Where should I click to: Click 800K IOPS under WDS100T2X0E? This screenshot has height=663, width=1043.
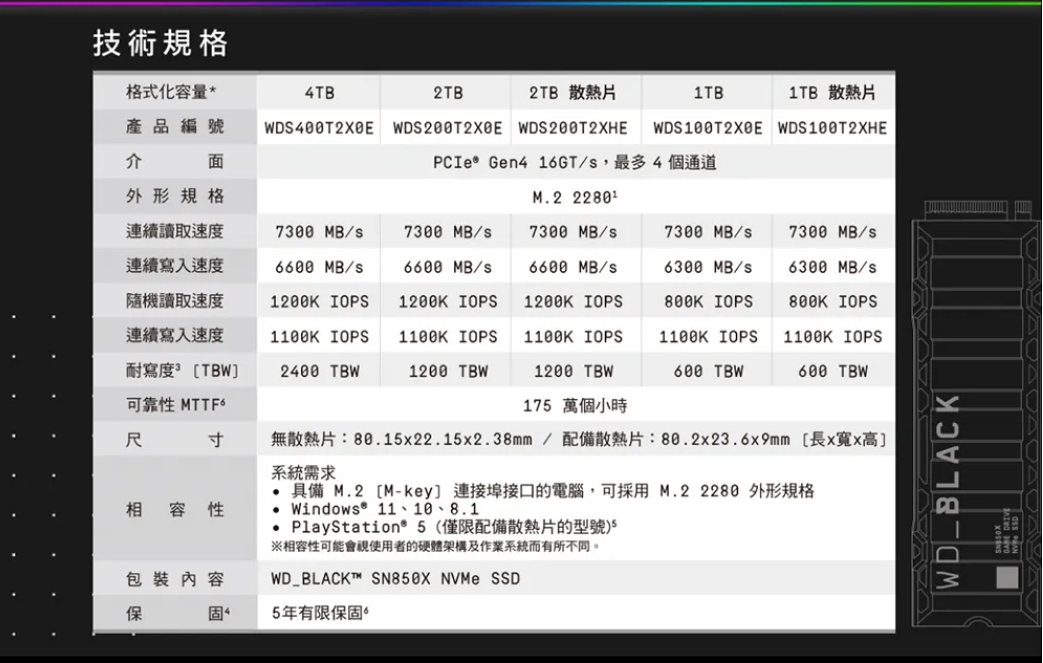(708, 302)
